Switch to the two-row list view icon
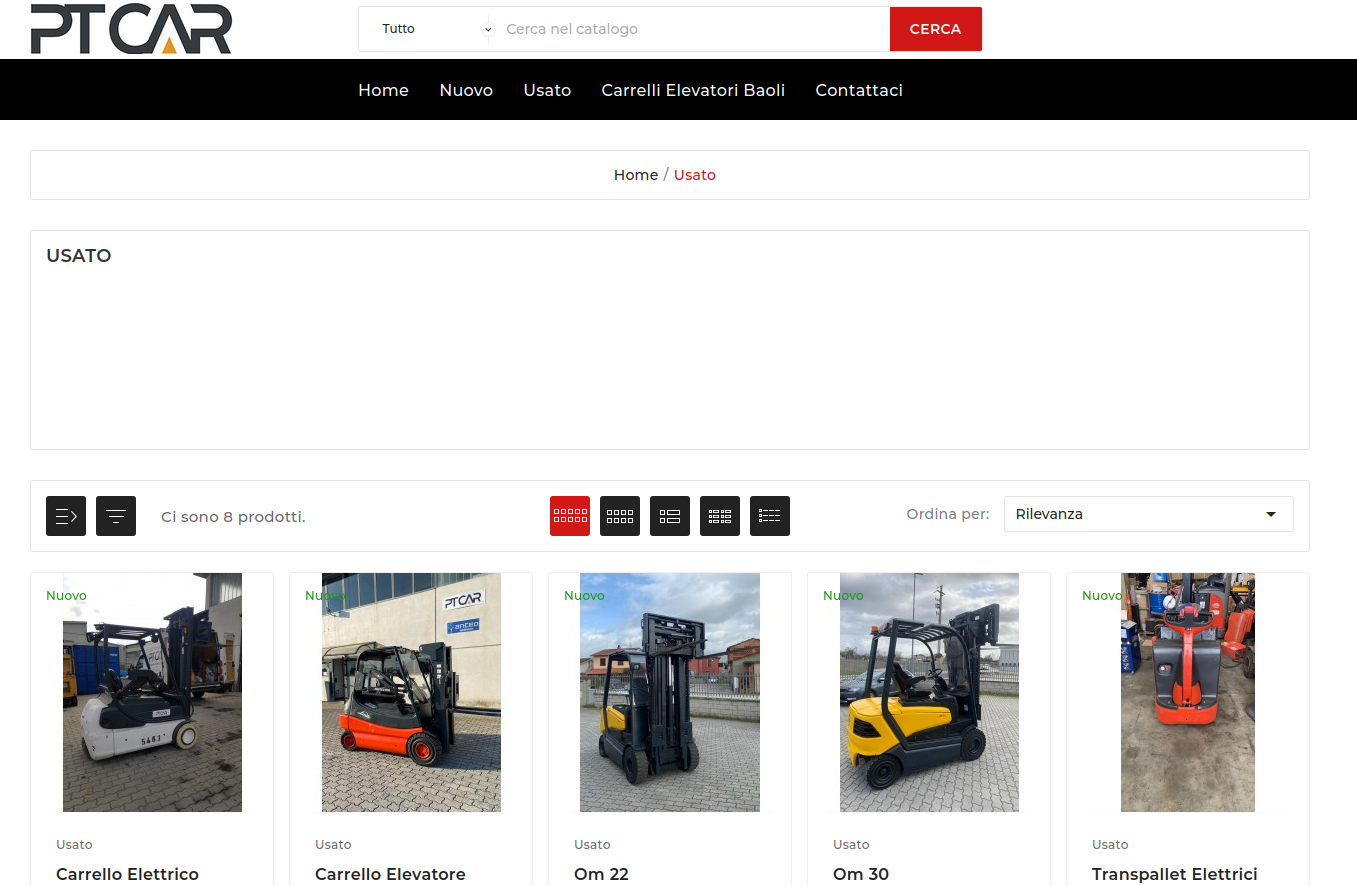The height and width of the screenshot is (886, 1357). [x=670, y=516]
